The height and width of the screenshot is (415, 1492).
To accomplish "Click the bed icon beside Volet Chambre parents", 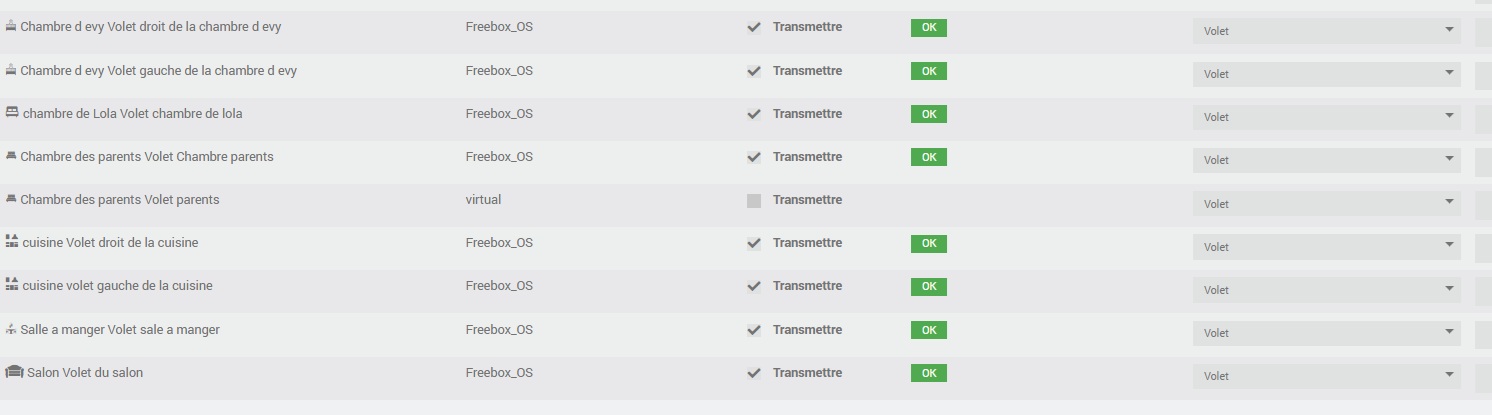I will (x=11, y=156).
